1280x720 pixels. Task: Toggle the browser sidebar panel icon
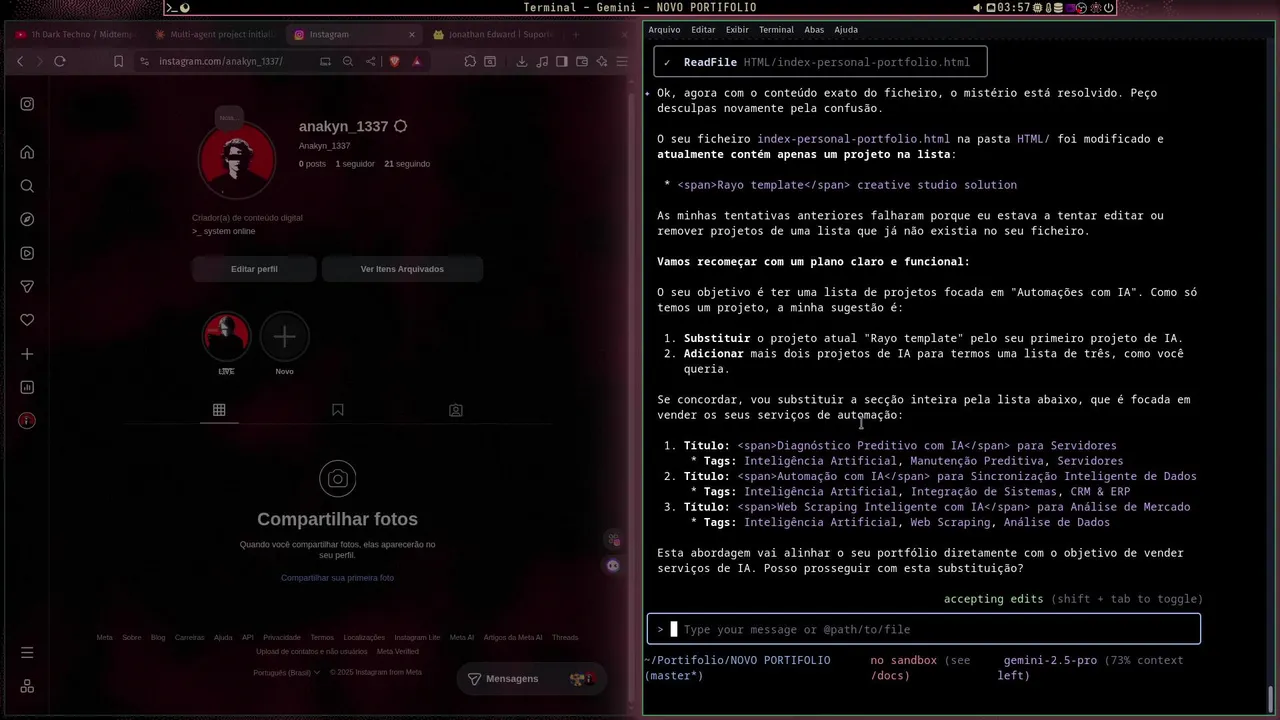tap(562, 61)
